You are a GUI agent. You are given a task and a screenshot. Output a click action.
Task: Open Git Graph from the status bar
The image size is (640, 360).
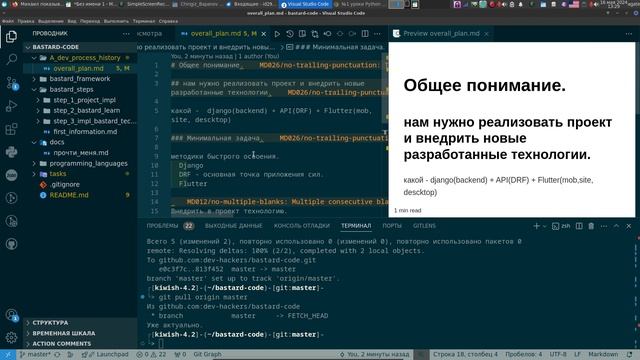(207, 354)
